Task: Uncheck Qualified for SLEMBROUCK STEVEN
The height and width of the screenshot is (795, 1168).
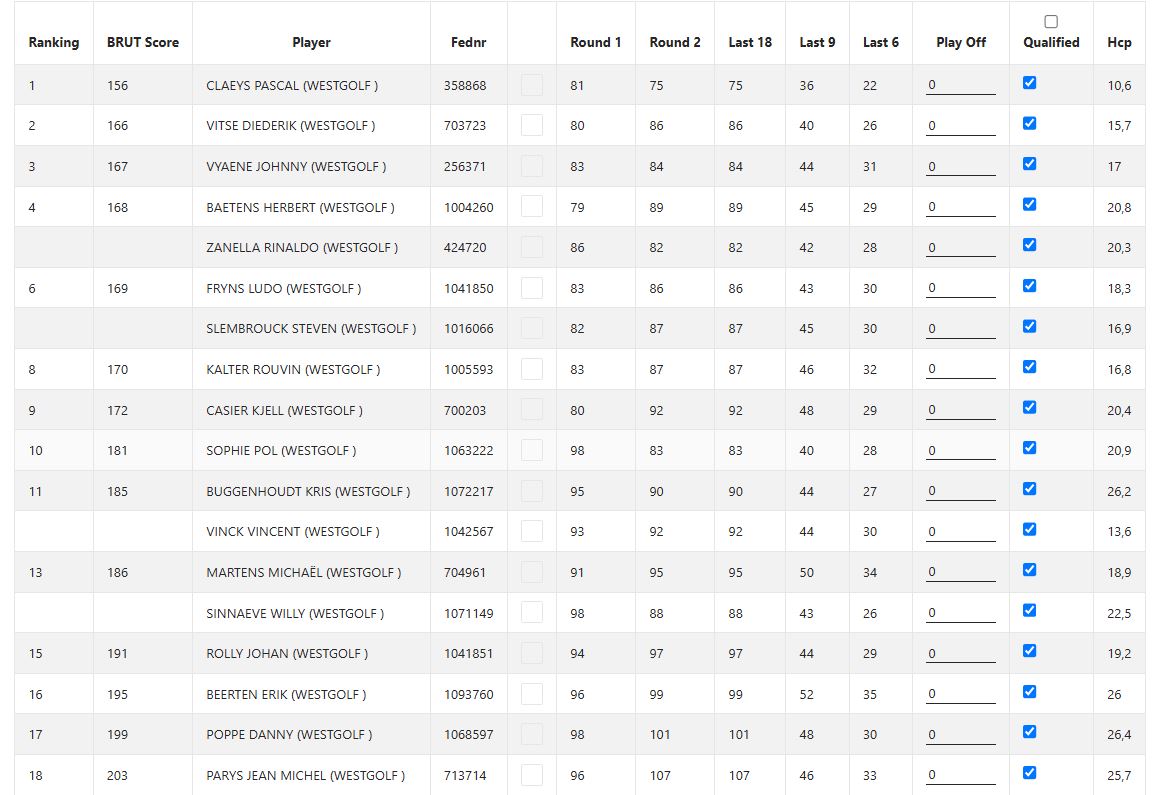Action: click(x=1029, y=326)
